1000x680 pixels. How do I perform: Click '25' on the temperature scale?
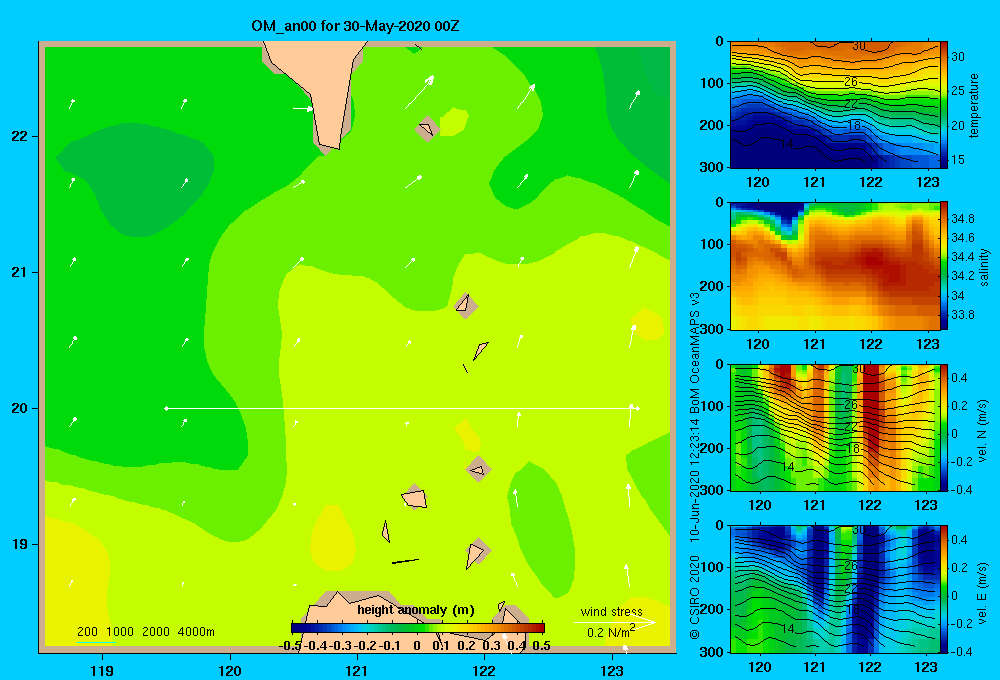[x=958, y=91]
